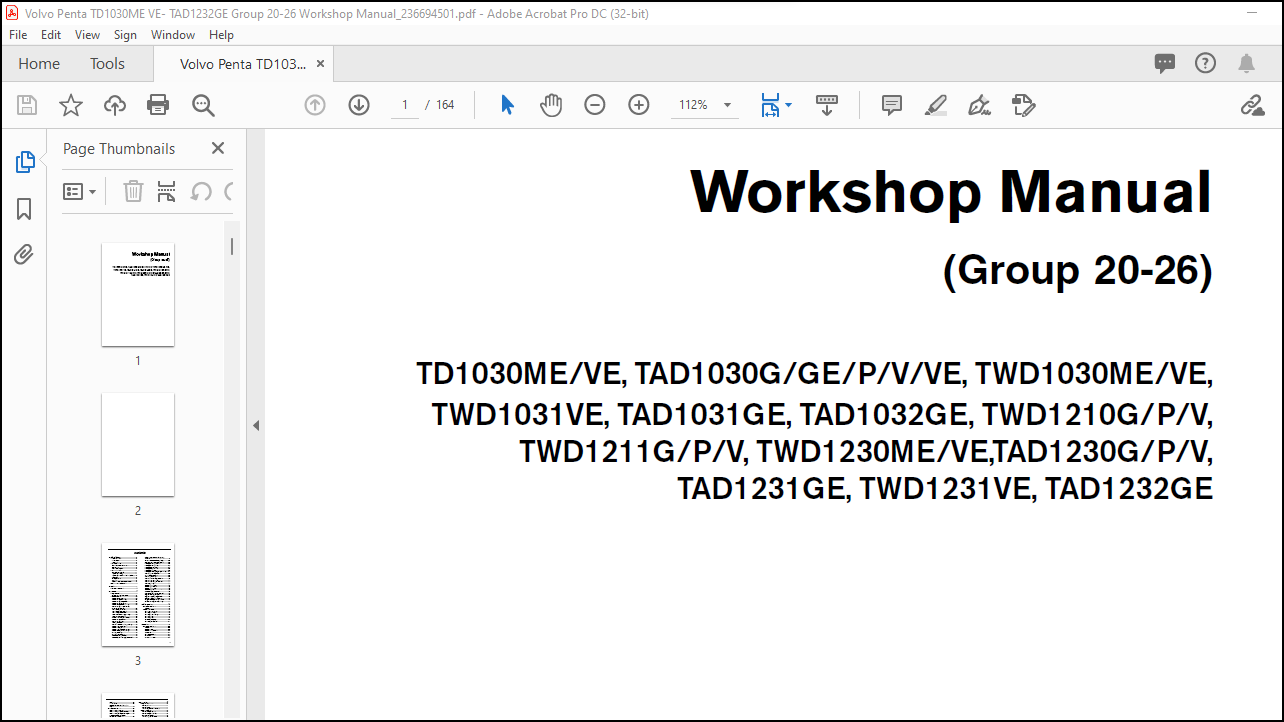Open the Attachments paperclip pane
The height and width of the screenshot is (722, 1284).
[25, 255]
